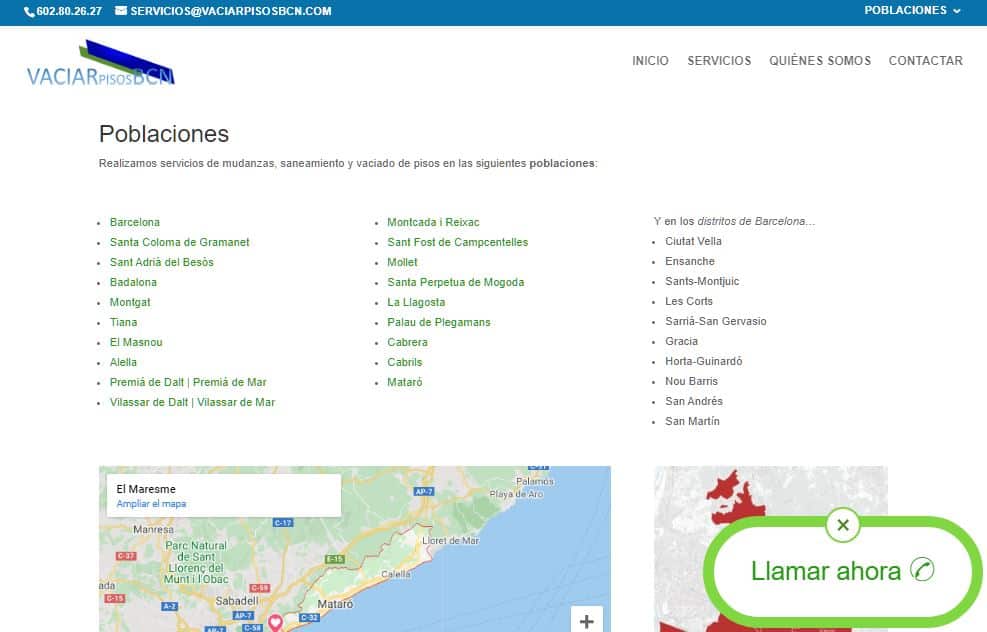Open the Montcada i Reixac link

click(x=433, y=222)
